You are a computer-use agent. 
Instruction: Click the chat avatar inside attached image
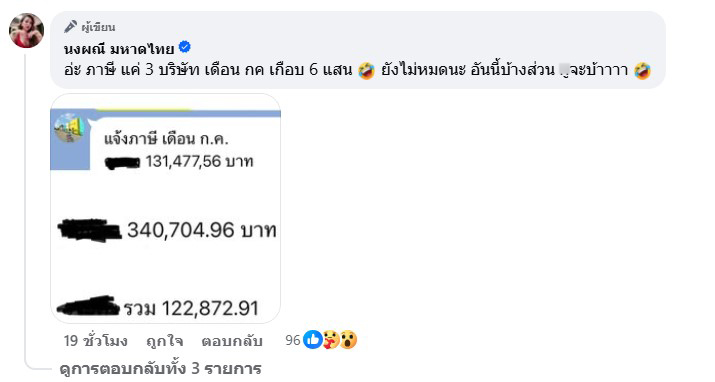(69, 128)
